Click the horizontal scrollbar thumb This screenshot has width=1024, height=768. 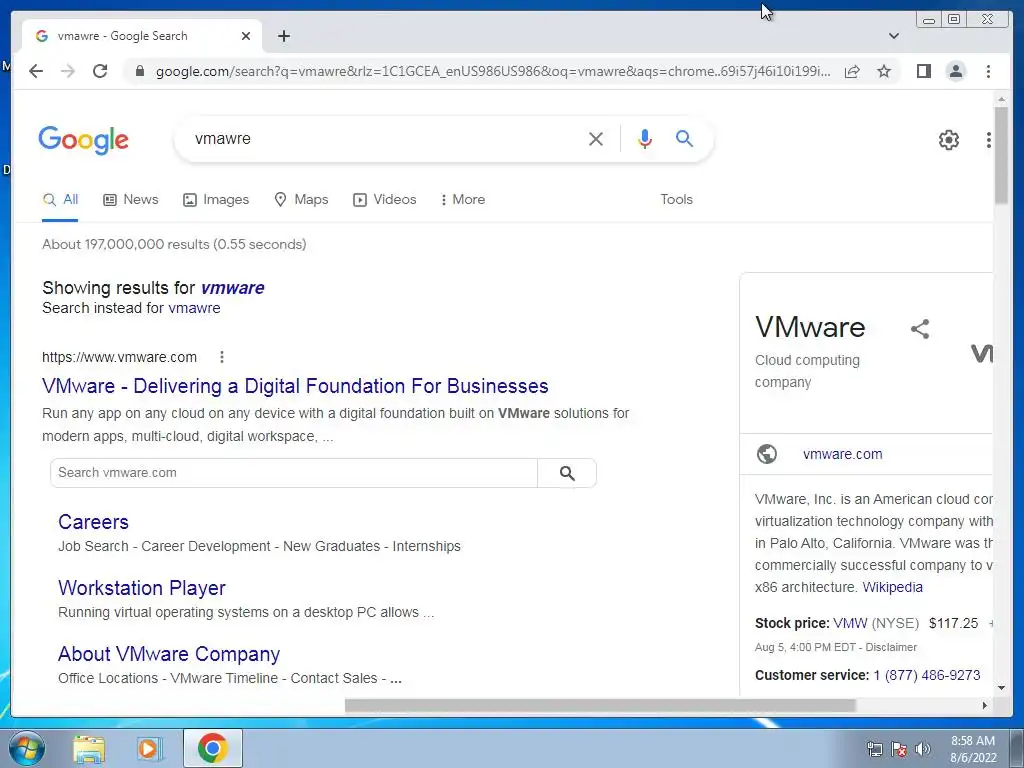pyautogui.click(x=600, y=705)
